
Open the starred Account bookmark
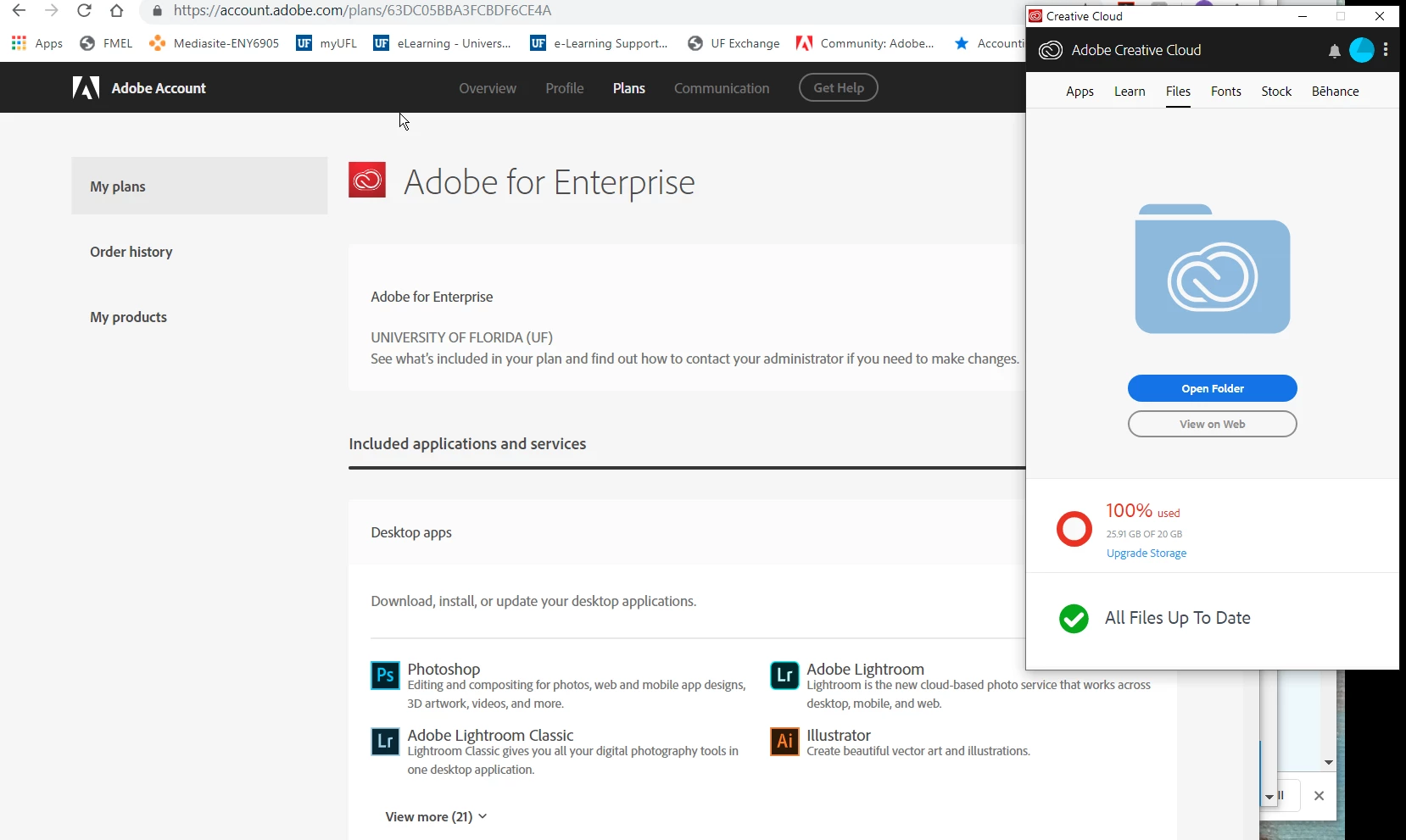click(989, 43)
